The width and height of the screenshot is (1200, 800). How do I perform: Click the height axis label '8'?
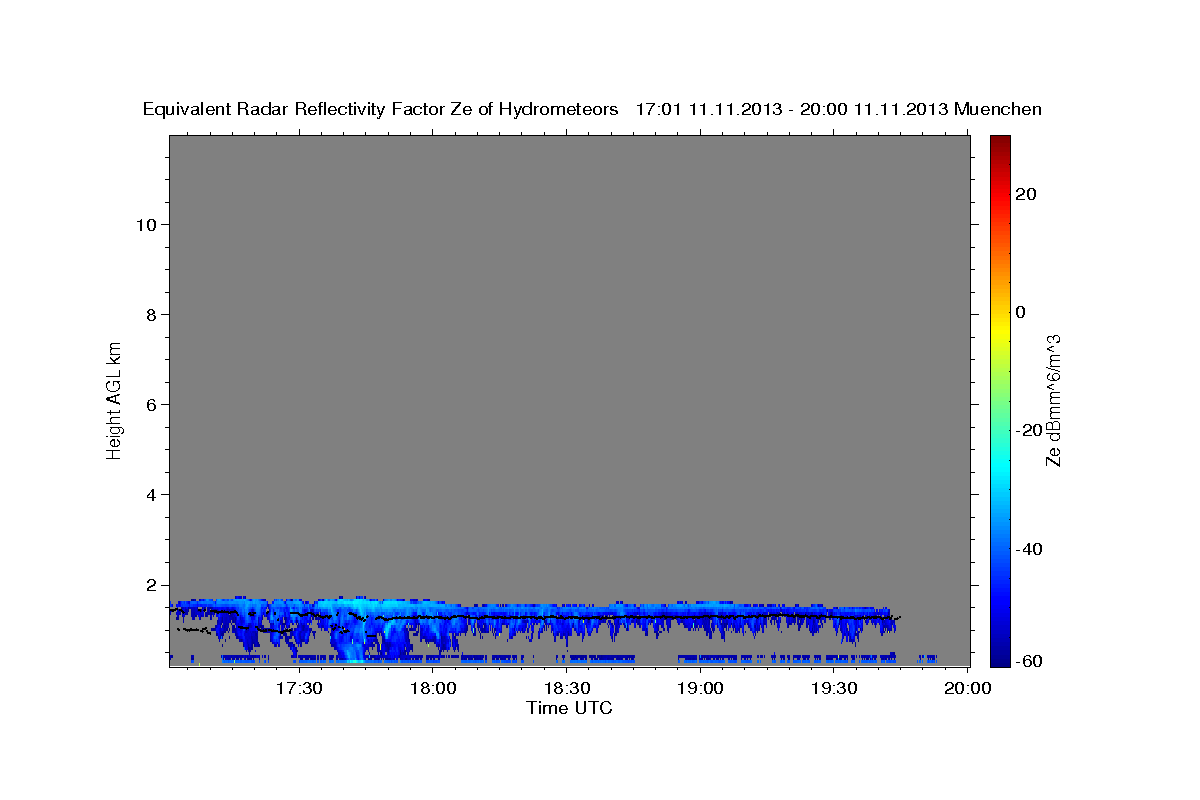(x=151, y=314)
